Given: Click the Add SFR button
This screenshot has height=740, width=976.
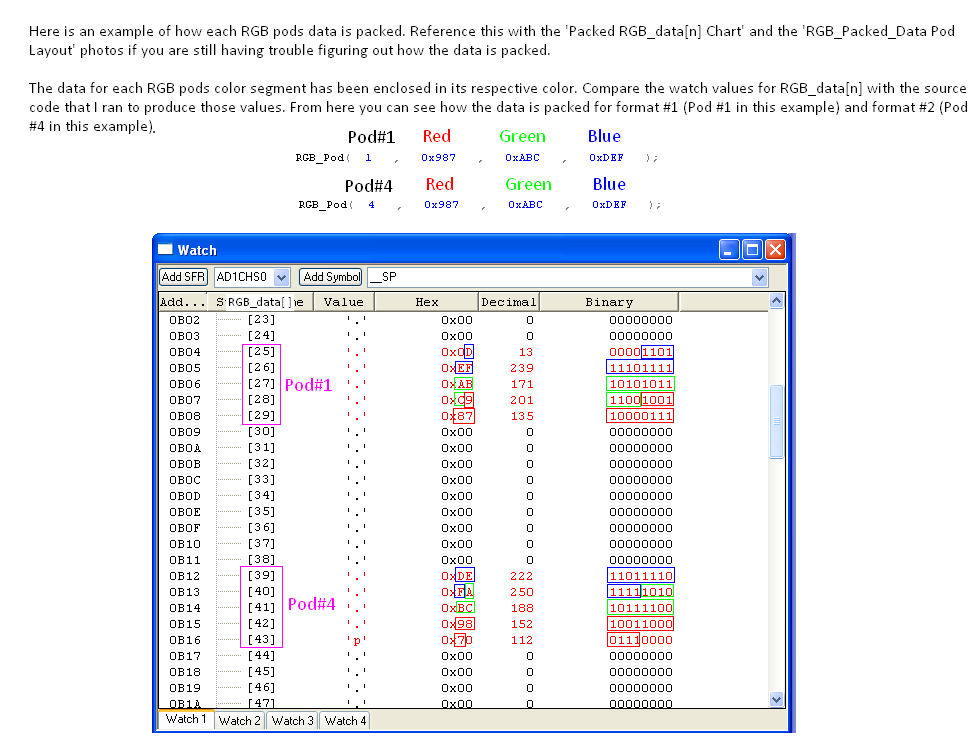Looking at the screenshot, I should (x=184, y=277).
